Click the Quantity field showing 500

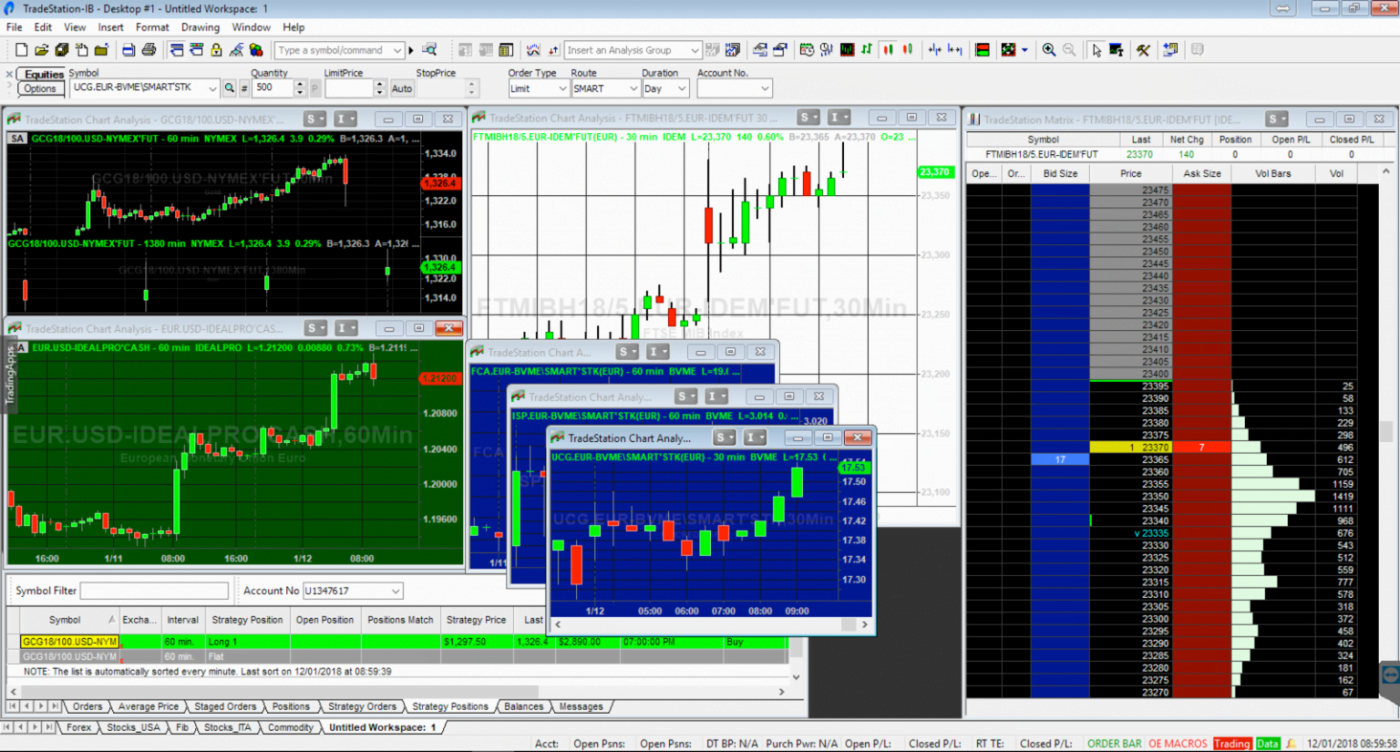pos(272,89)
